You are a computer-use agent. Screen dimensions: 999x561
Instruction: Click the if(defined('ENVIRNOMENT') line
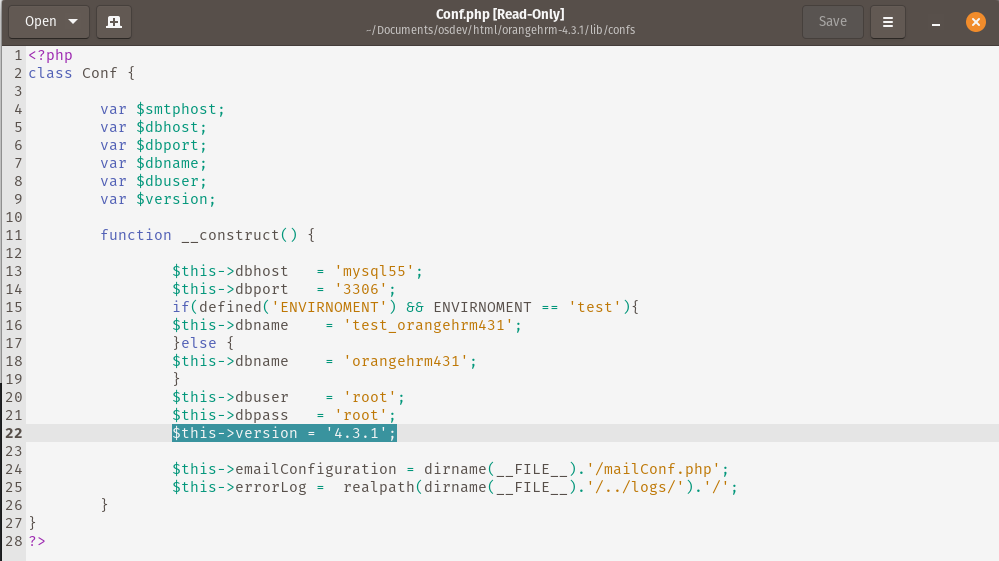(x=405, y=307)
